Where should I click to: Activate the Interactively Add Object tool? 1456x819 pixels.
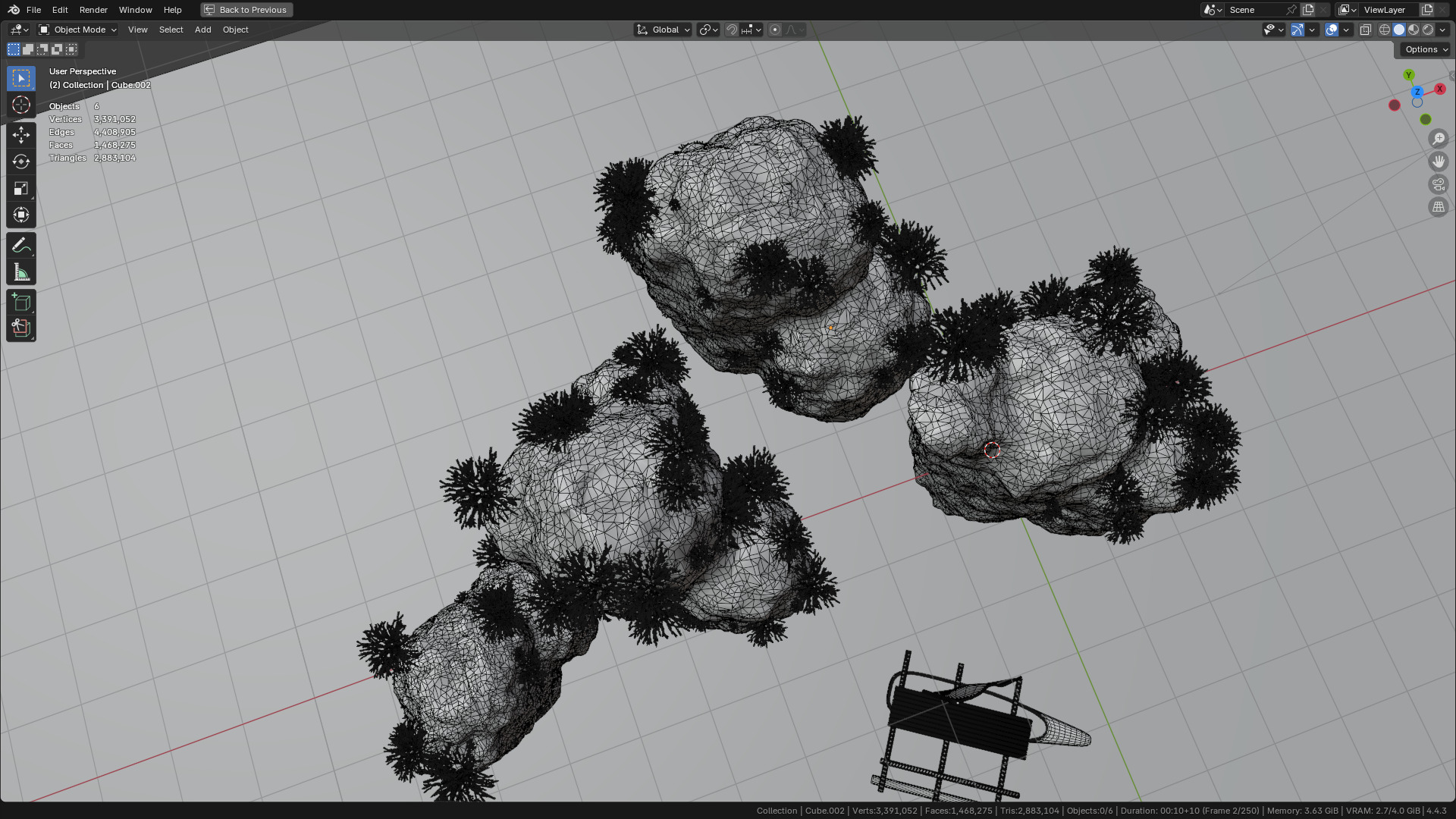pyautogui.click(x=21, y=328)
